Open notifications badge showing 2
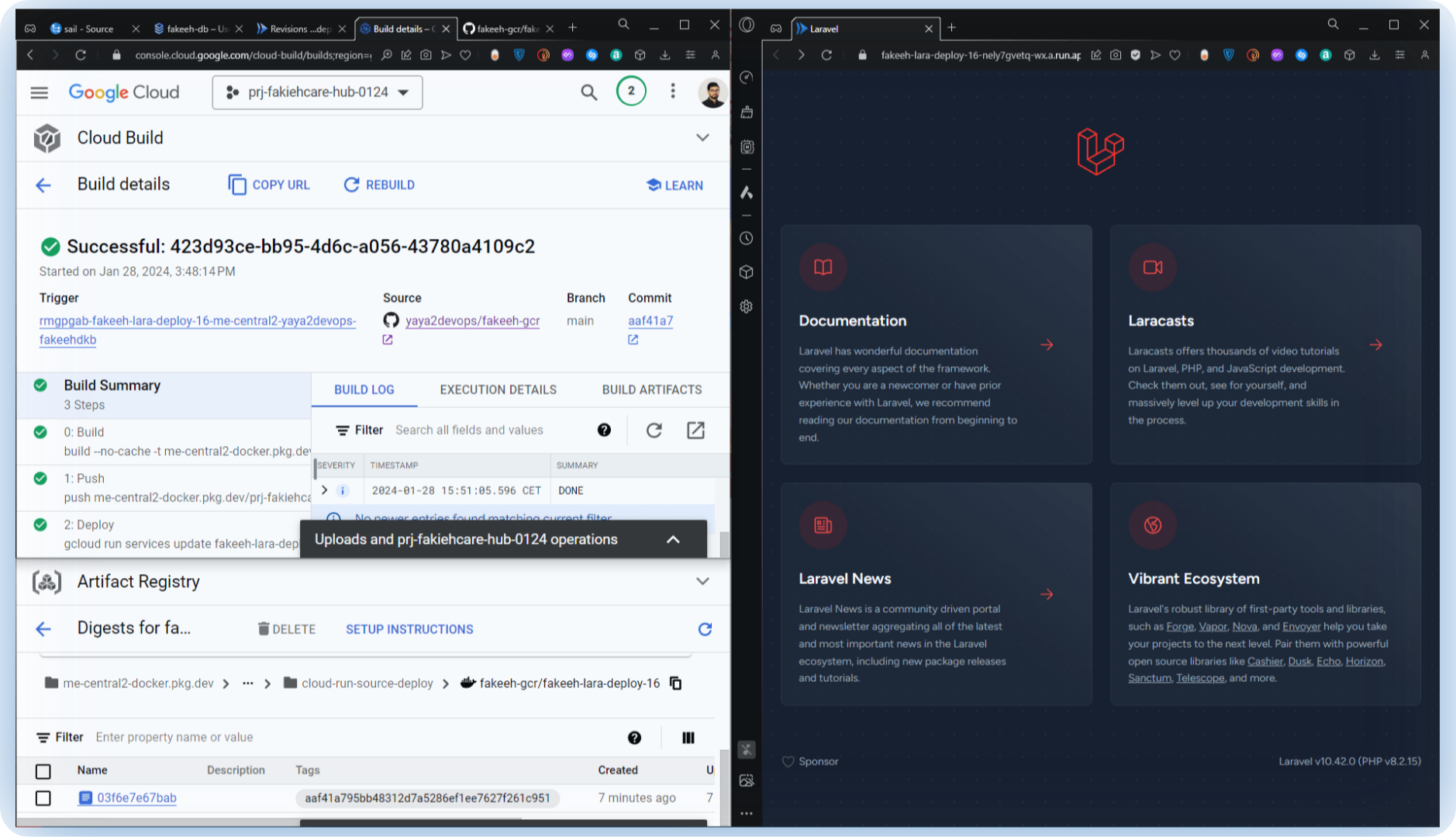The height and width of the screenshot is (837, 1456). pyautogui.click(x=631, y=92)
